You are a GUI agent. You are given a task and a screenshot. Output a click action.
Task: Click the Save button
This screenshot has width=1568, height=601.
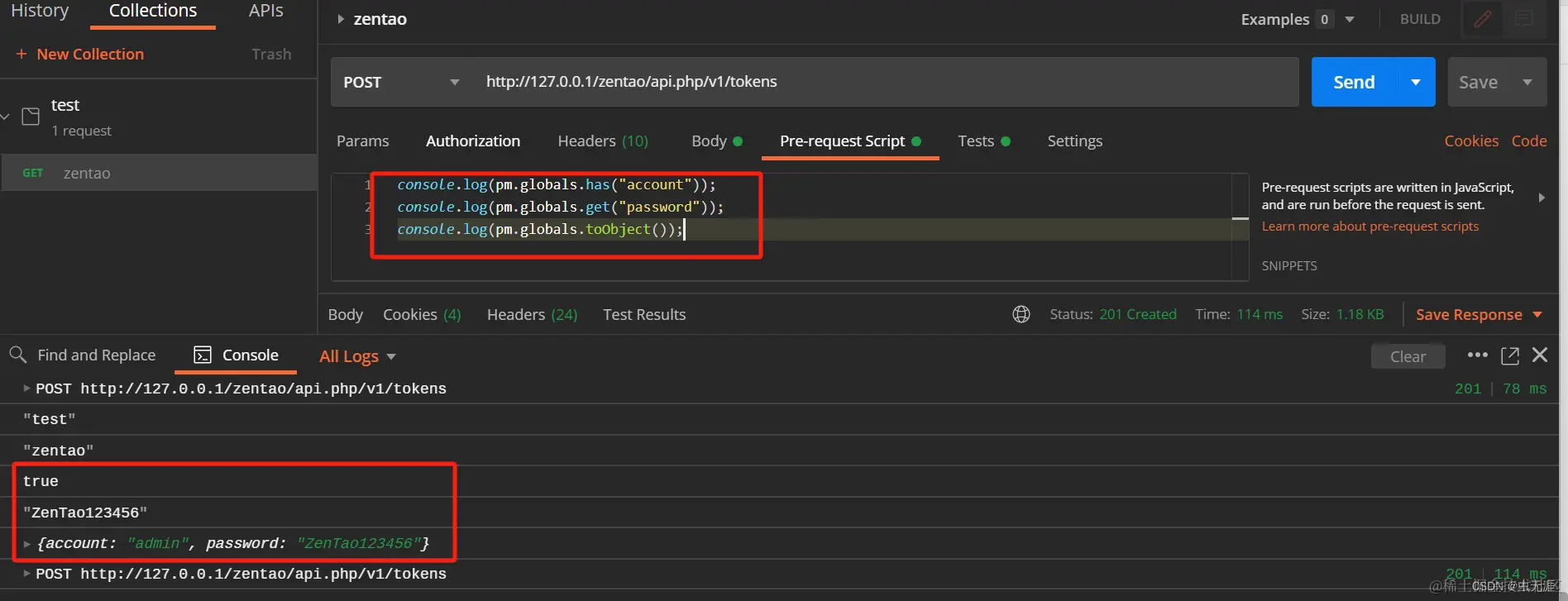(x=1479, y=82)
